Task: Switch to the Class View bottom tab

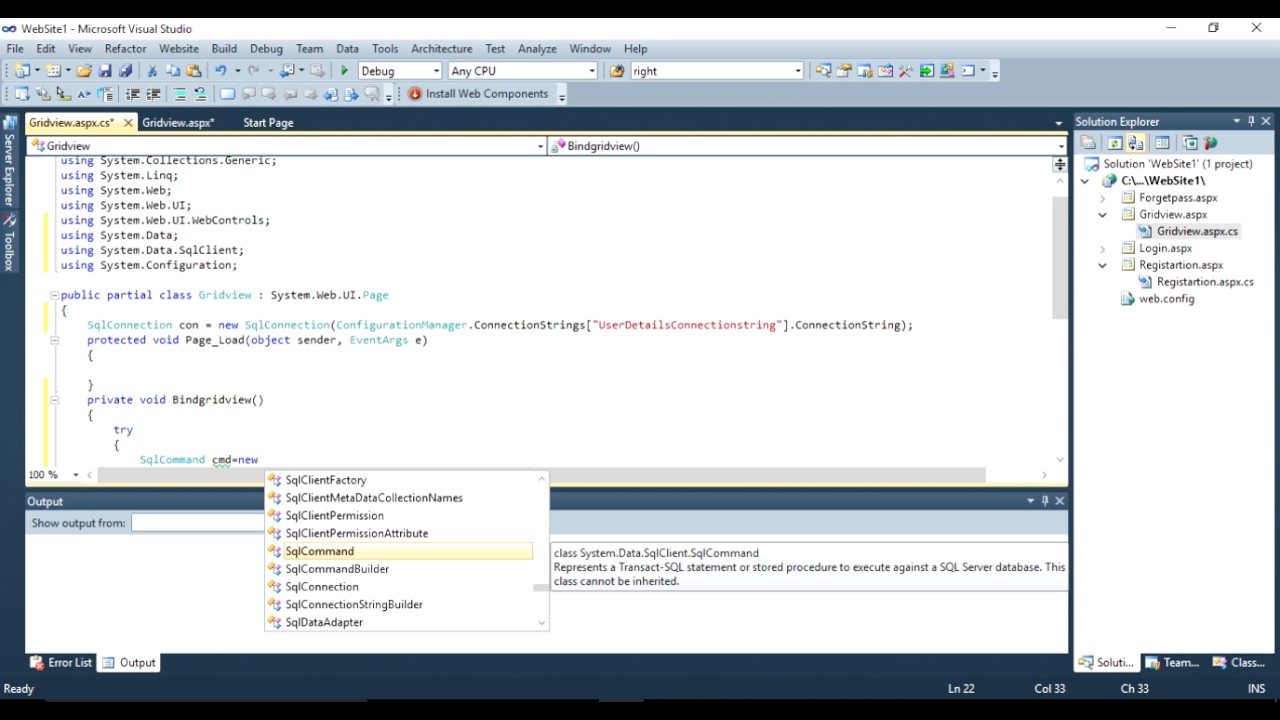Action: pyautogui.click(x=1239, y=663)
